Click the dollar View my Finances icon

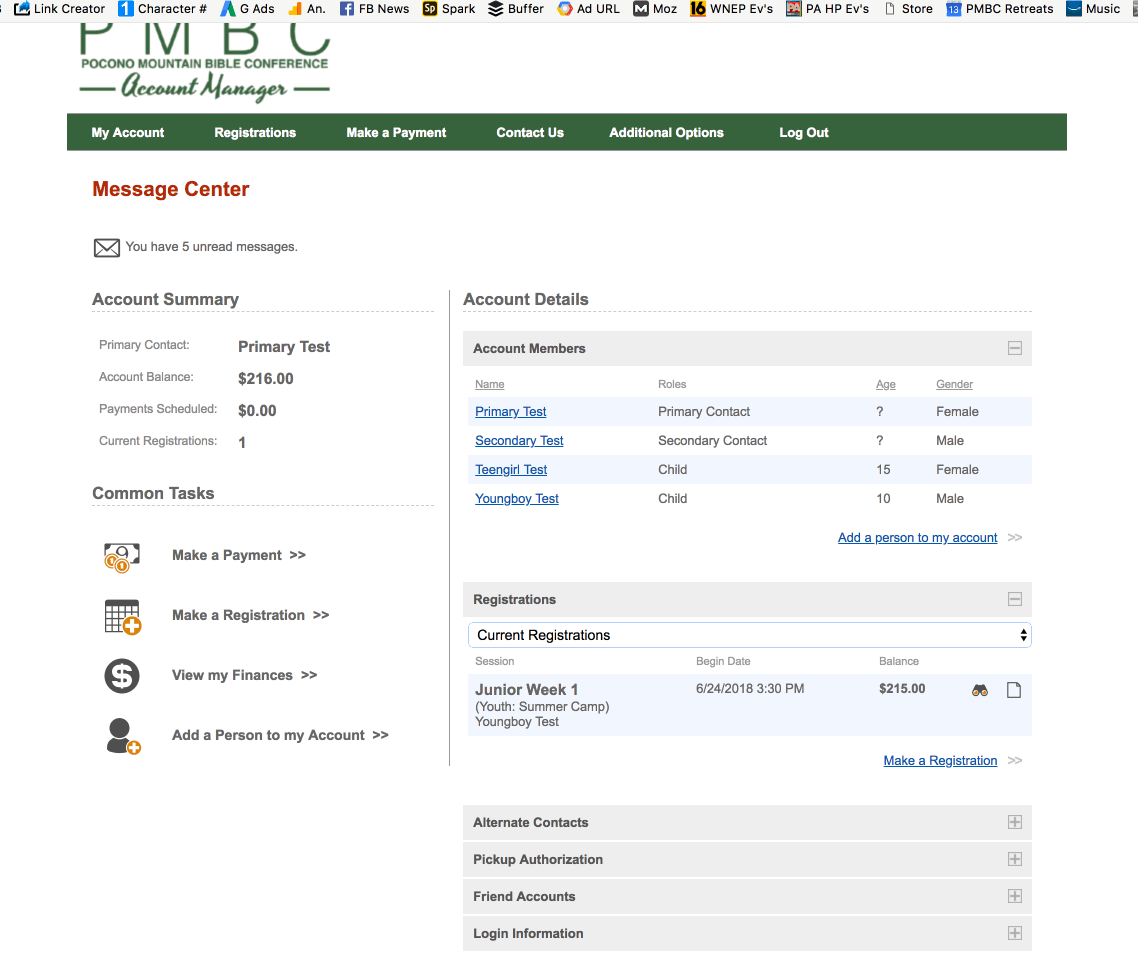pos(122,676)
